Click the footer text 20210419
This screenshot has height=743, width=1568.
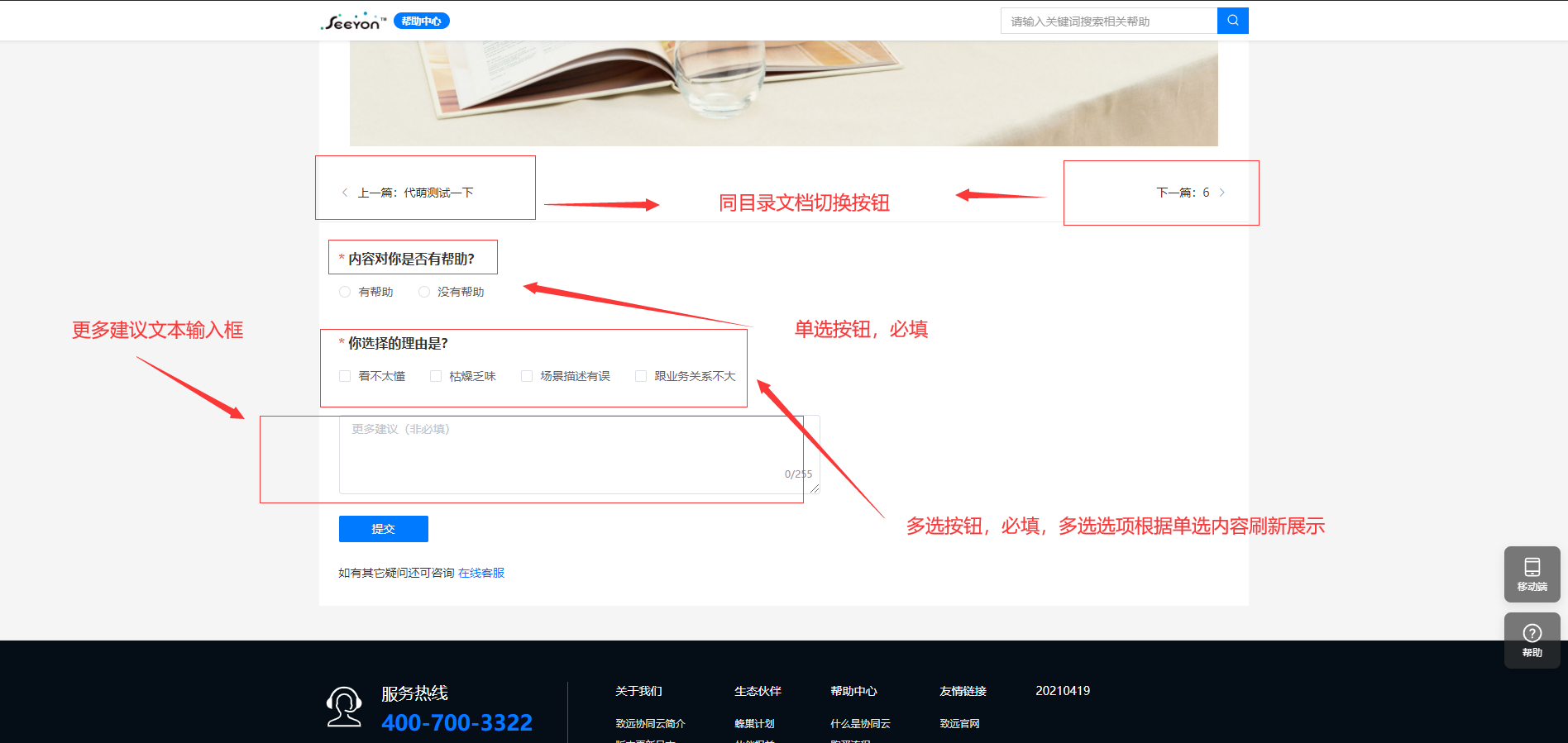pos(1063,691)
